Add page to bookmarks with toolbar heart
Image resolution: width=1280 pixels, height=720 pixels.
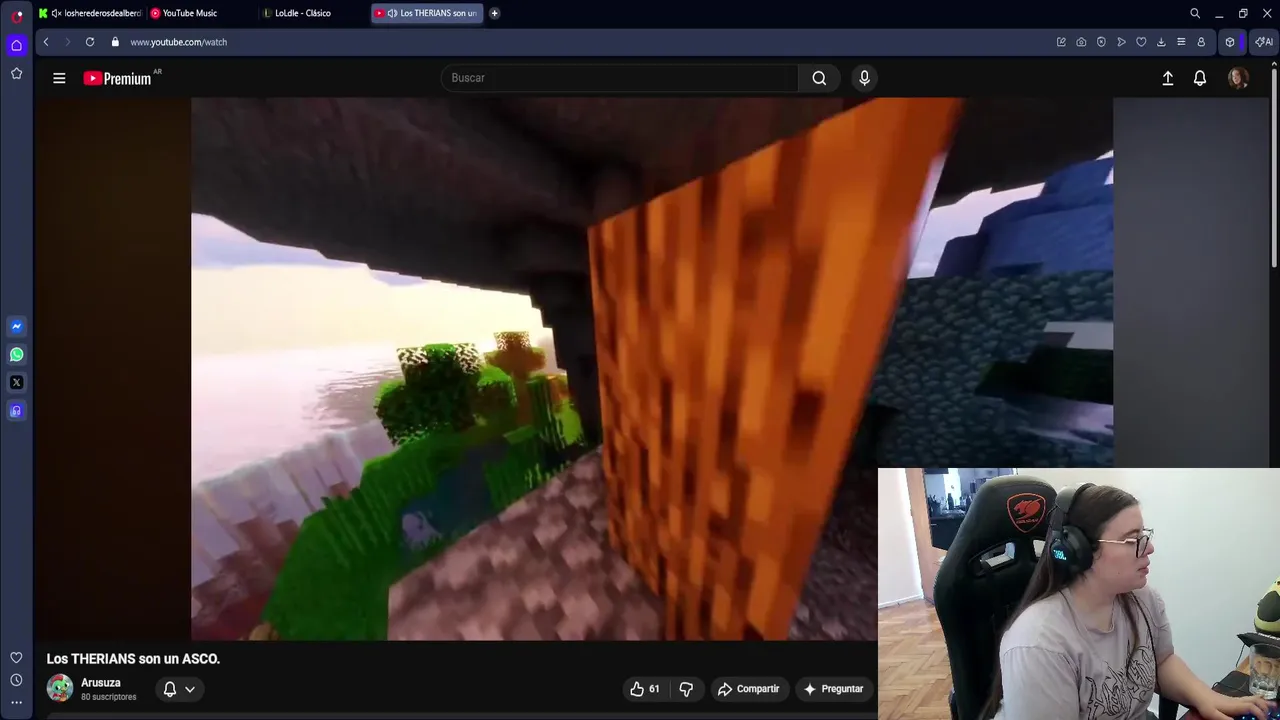tap(1141, 42)
